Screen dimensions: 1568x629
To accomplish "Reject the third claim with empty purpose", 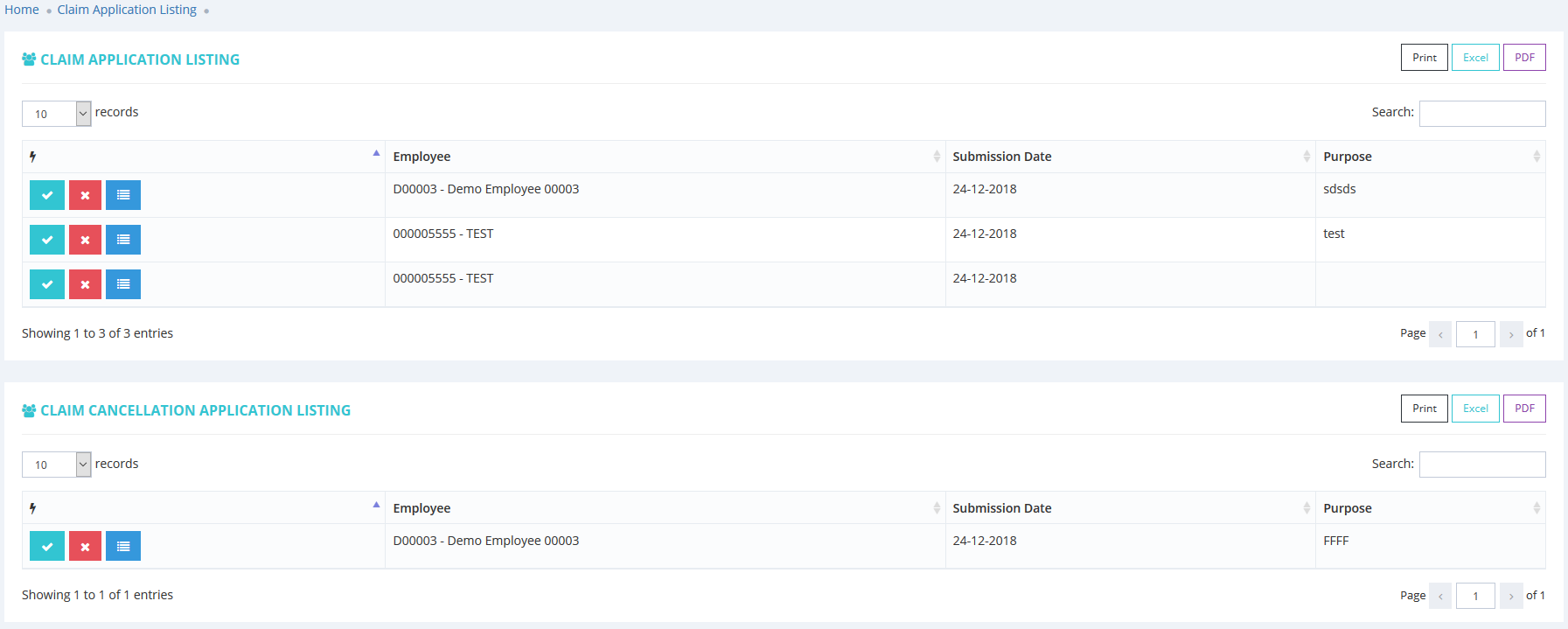I will pyautogui.click(x=85, y=284).
